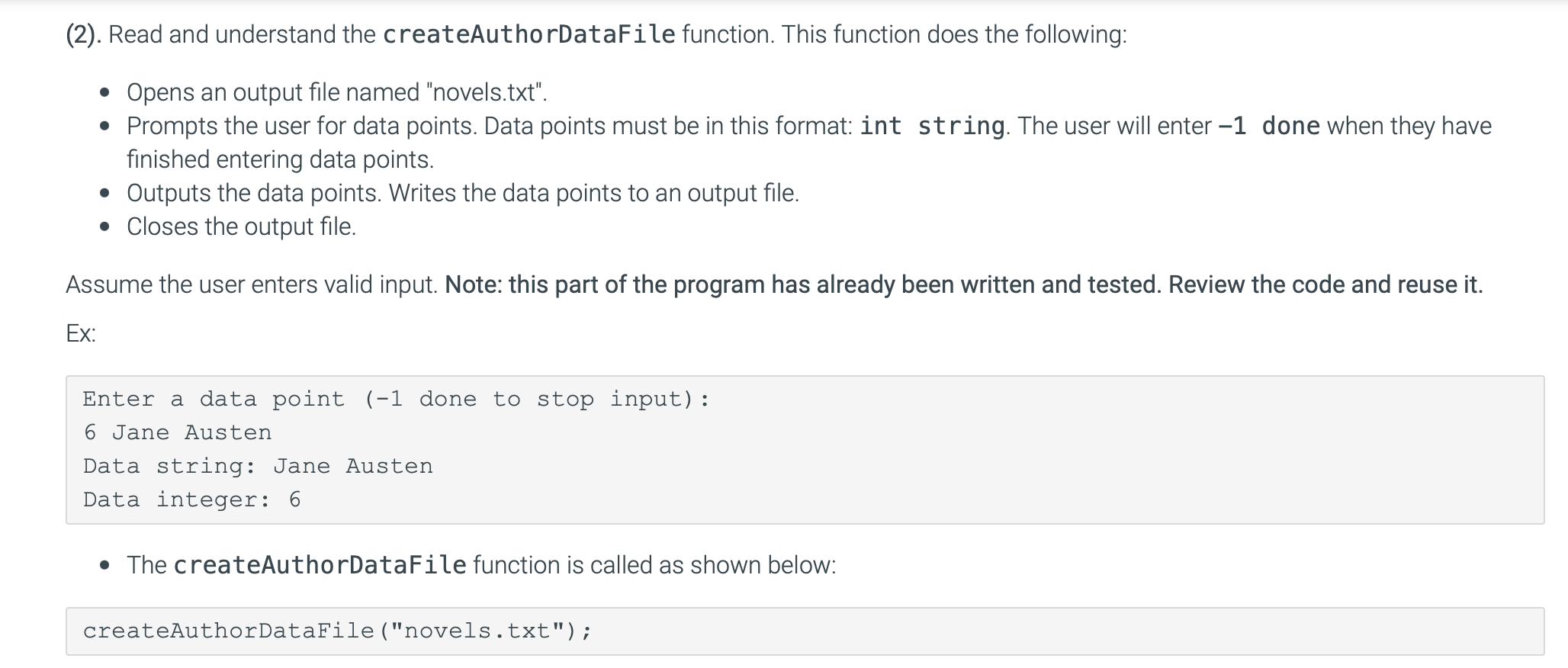Click the "Data string: Jane Austen" output line
The height and width of the screenshot is (668, 1568).
tap(258, 466)
